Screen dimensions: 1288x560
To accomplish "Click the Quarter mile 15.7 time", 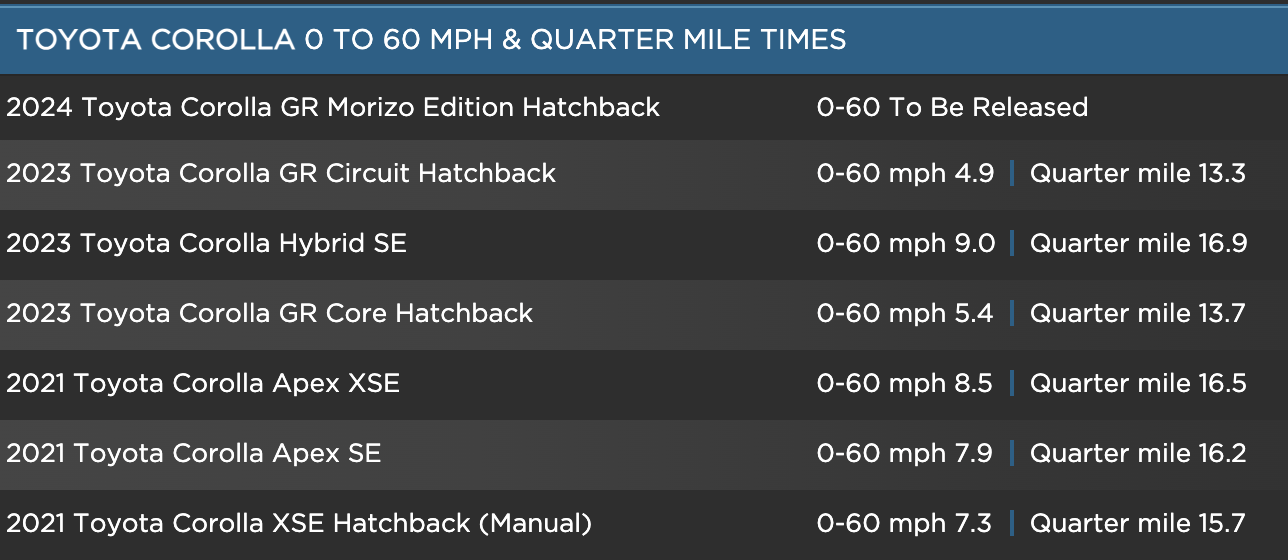I will pyautogui.click(x=1138, y=523).
